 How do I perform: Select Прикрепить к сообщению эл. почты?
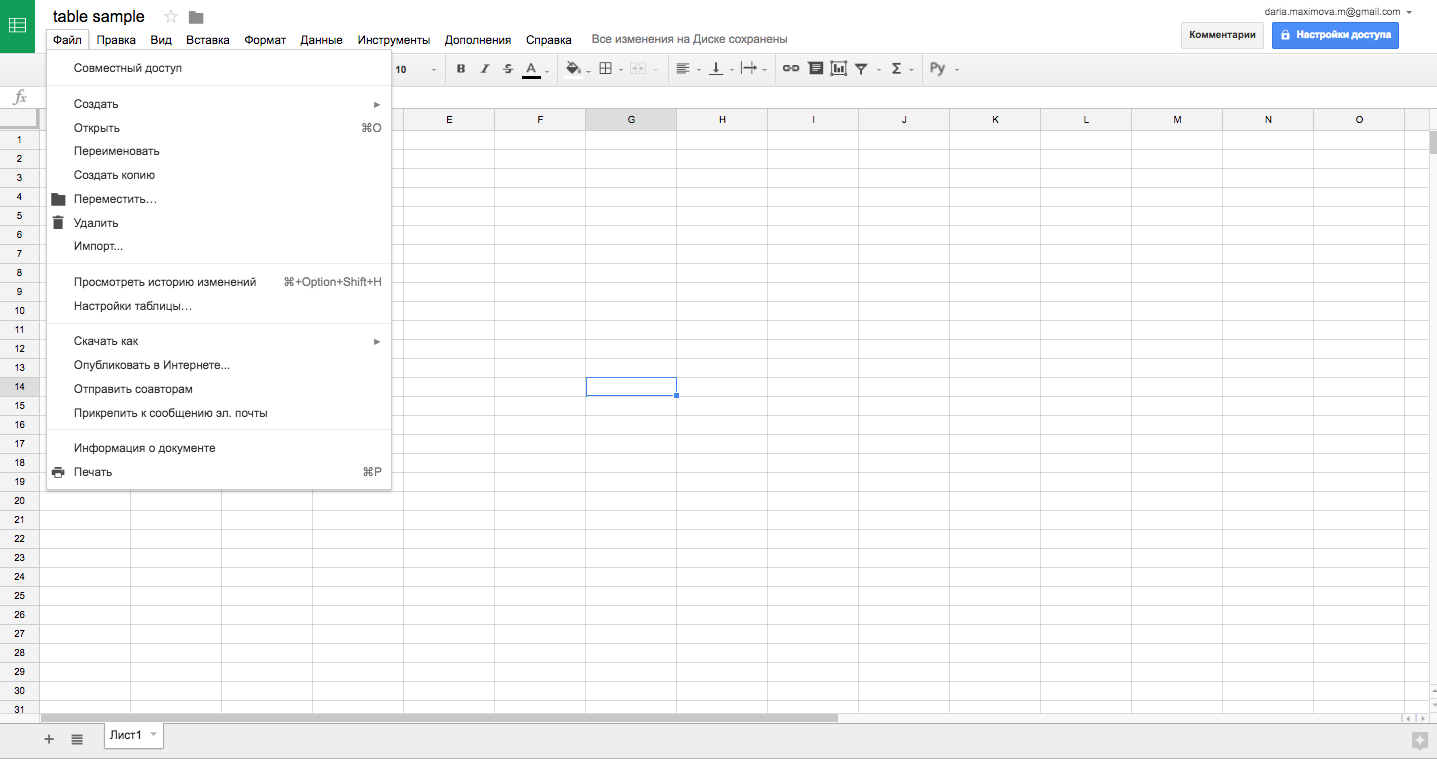click(x=219, y=413)
